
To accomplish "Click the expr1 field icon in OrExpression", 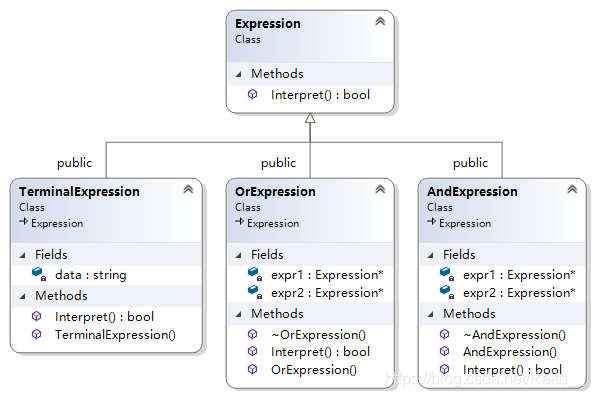I will (x=255, y=274).
